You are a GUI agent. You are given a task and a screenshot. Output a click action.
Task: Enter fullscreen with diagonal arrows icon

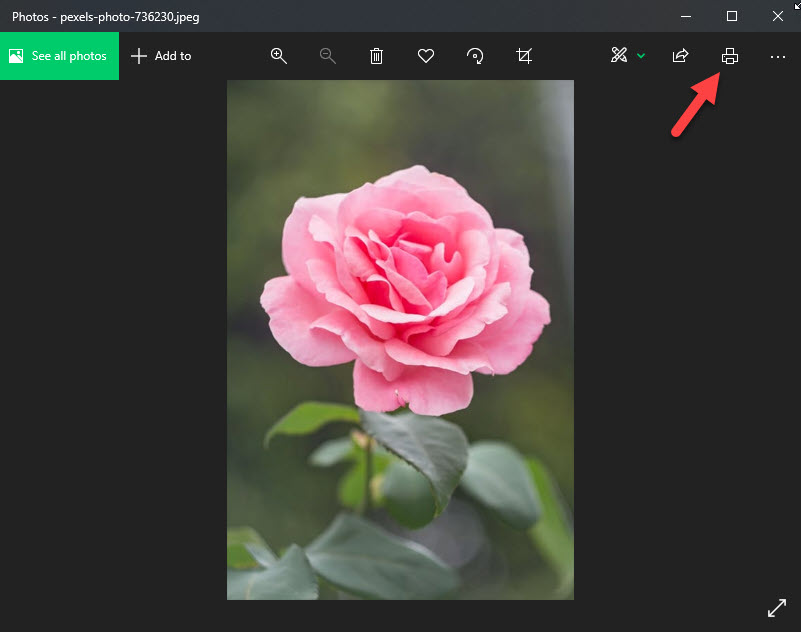(x=776, y=607)
